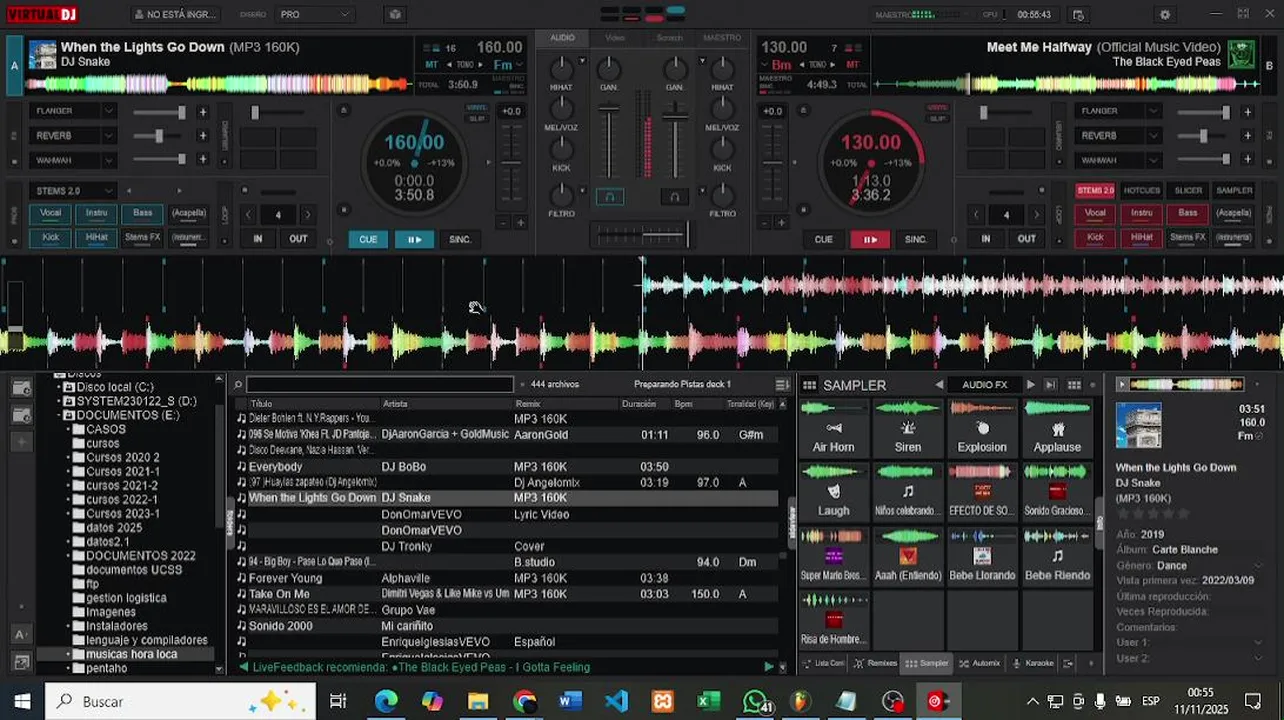This screenshot has height=720, width=1284.
Task: Toggle SLIP mode on left deck
Action: [x=477, y=119]
